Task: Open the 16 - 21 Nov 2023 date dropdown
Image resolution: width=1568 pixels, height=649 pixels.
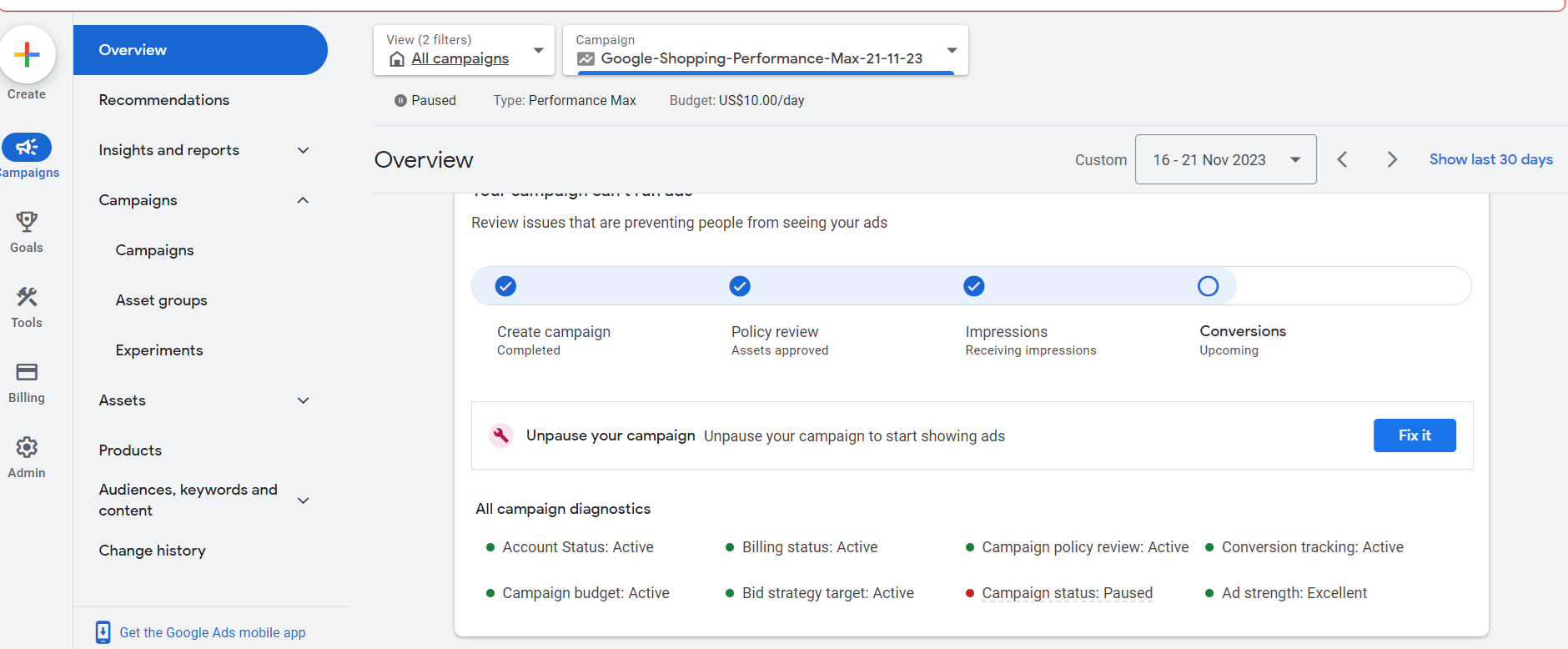Action: pyautogui.click(x=1226, y=159)
